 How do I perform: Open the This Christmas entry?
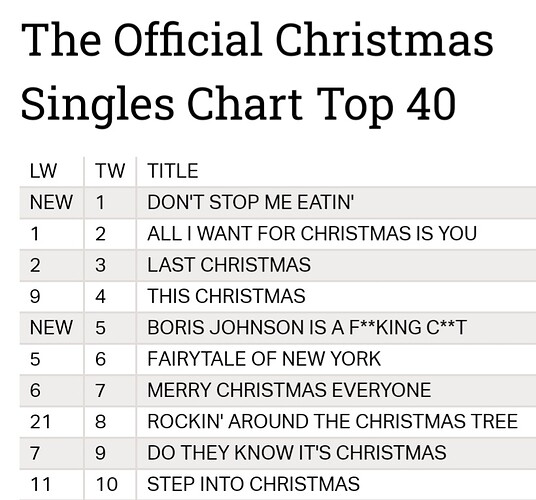pyautogui.click(x=226, y=296)
